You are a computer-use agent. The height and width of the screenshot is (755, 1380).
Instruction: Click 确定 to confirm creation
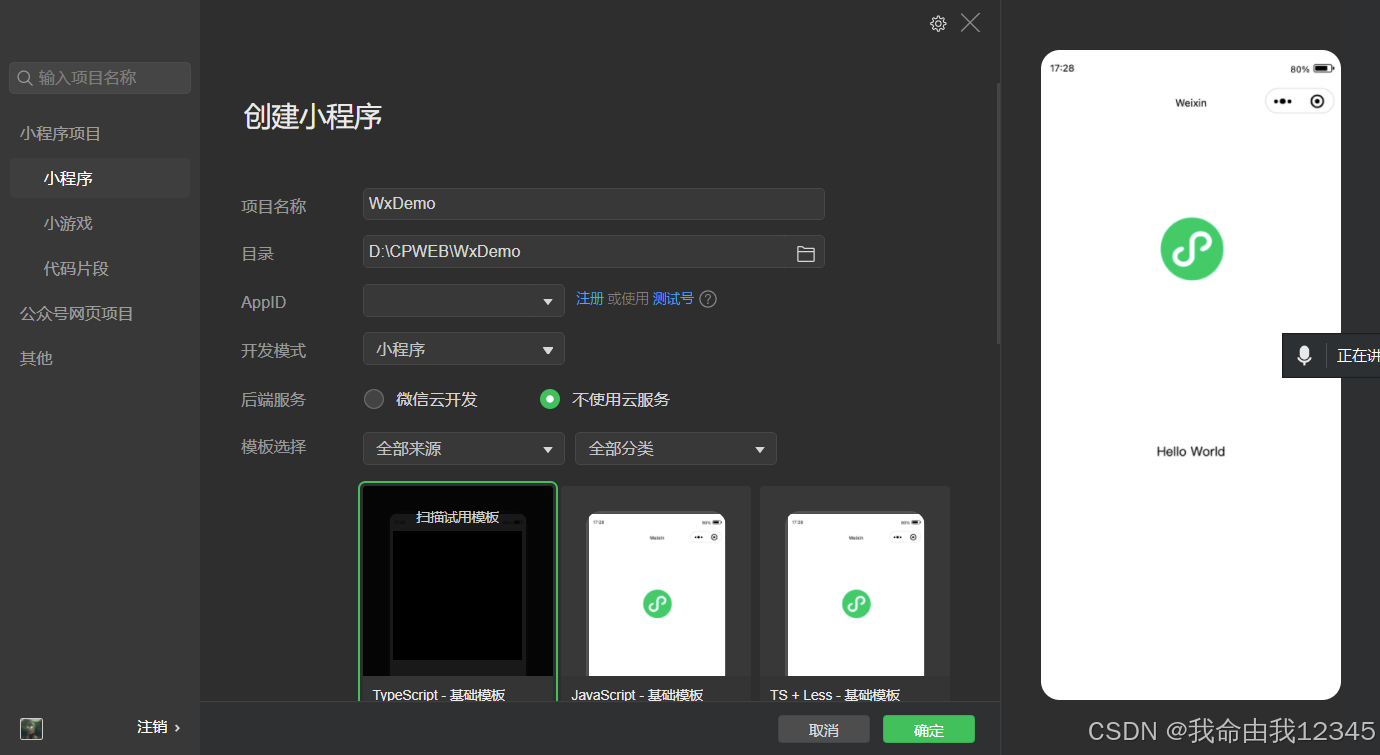point(929,729)
